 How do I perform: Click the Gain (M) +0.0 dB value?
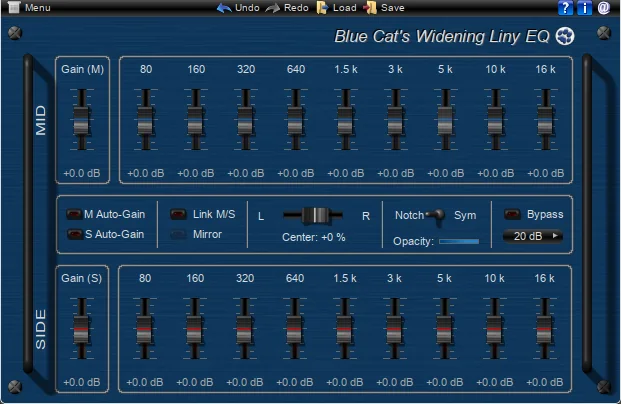(82, 173)
